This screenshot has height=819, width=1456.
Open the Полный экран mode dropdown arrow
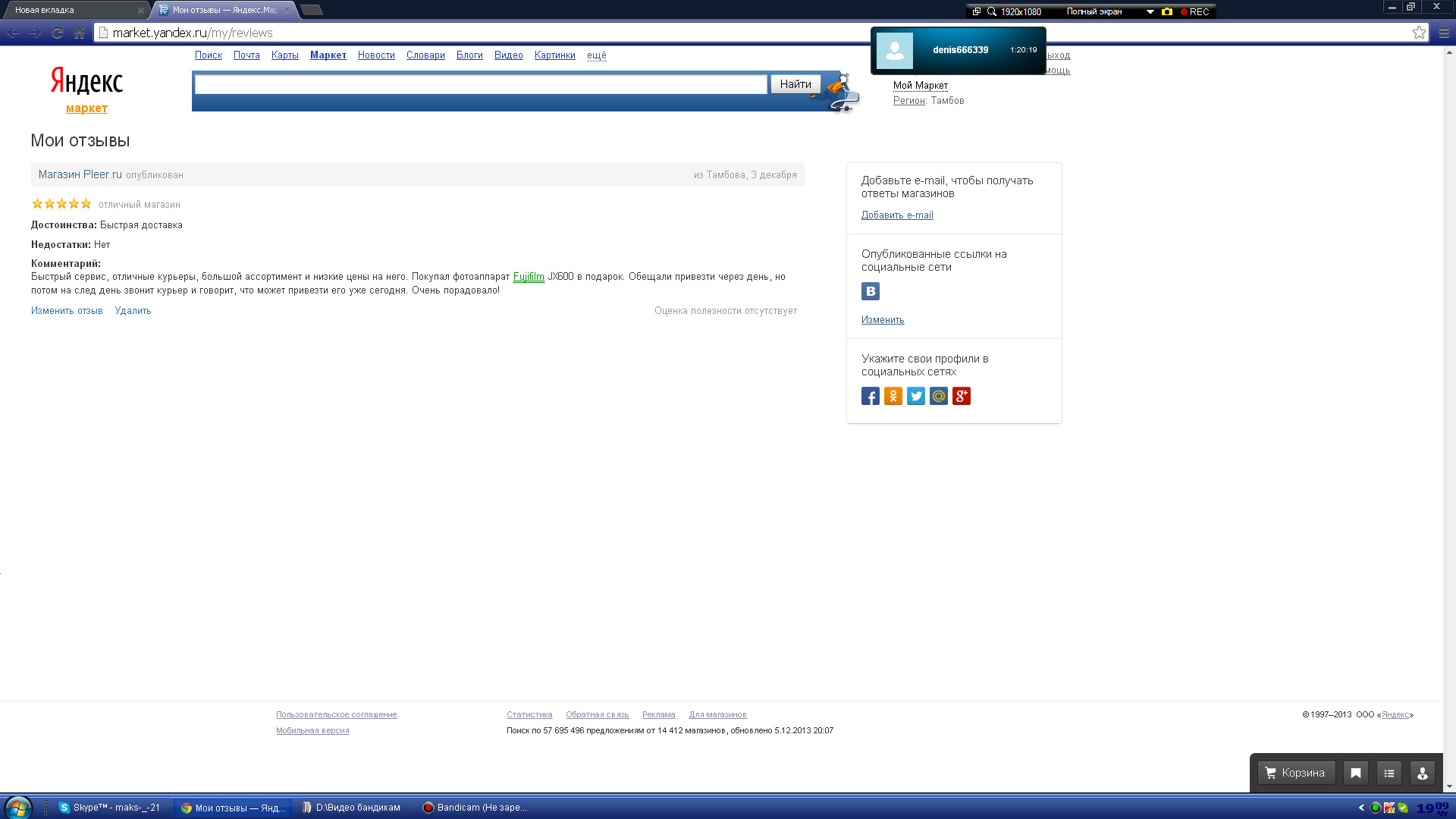(x=1150, y=11)
